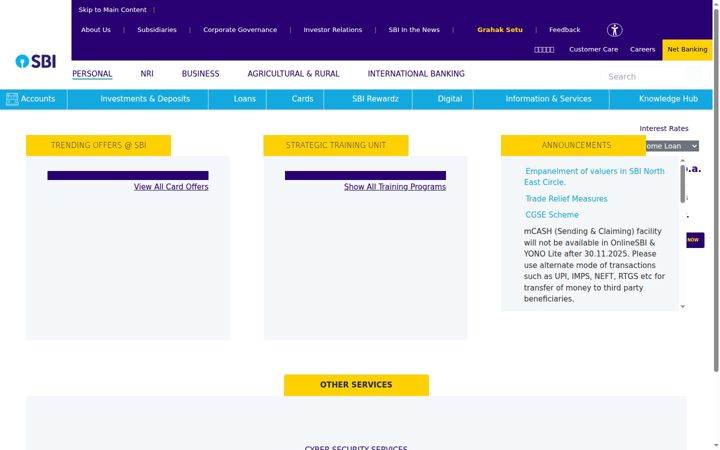Open the About Us link
The width and height of the screenshot is (720, 450).
96,30
